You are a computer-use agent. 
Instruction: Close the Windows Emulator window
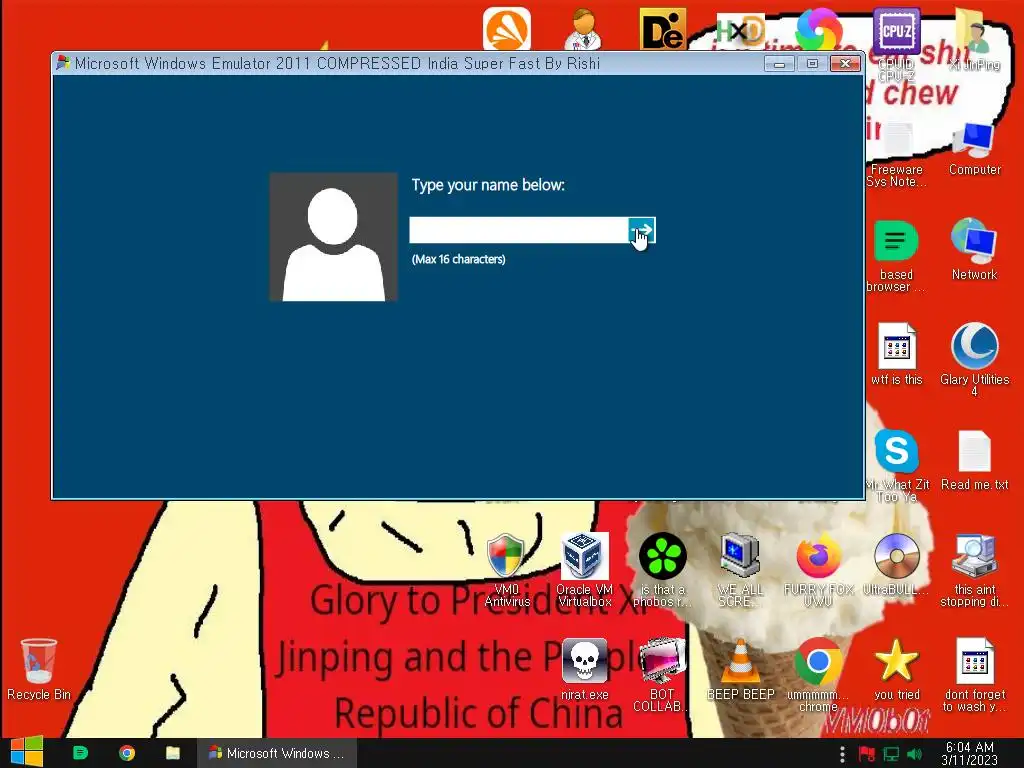(x=845, y=63)
